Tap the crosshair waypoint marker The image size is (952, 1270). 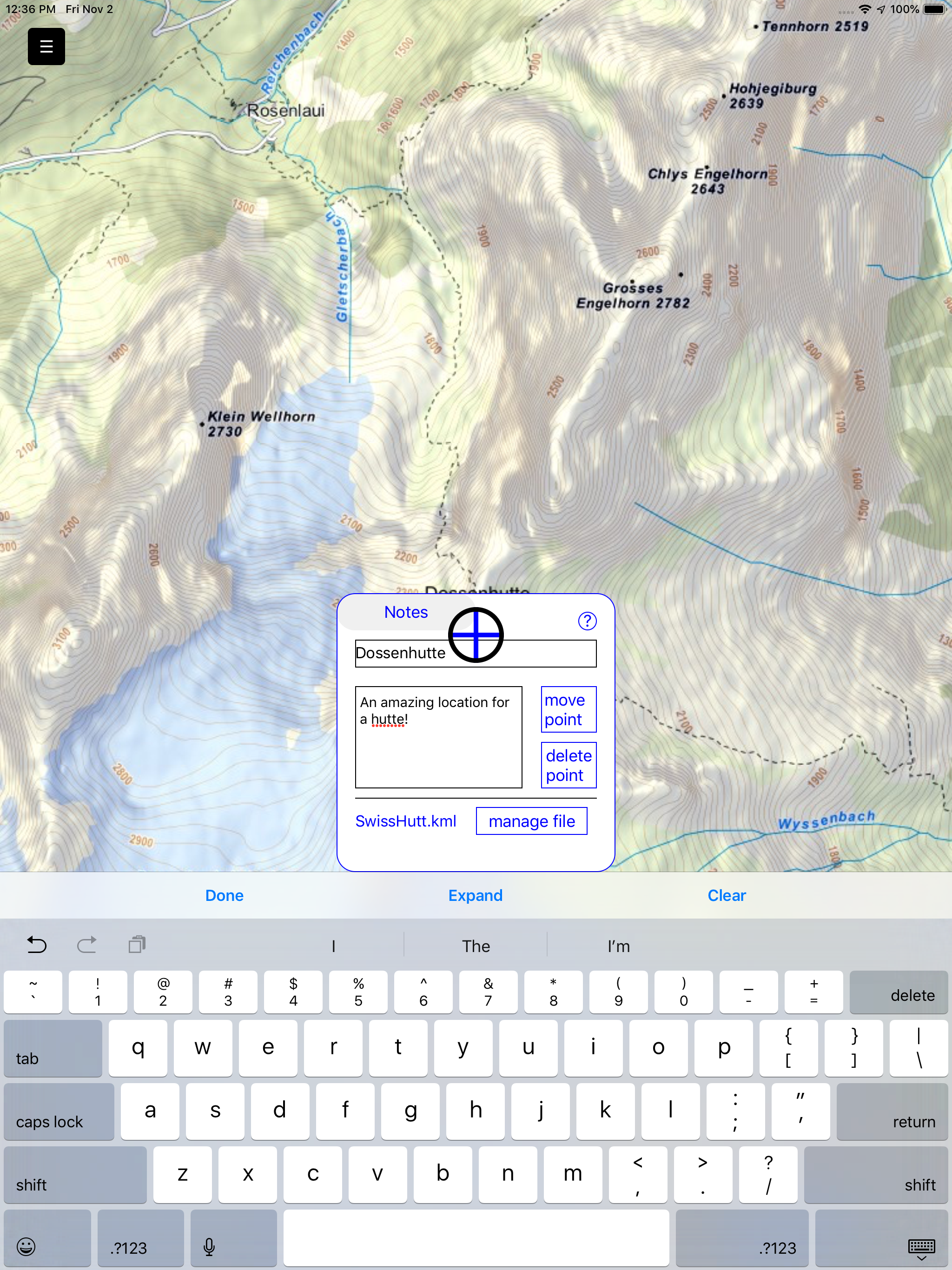(476, 635)
